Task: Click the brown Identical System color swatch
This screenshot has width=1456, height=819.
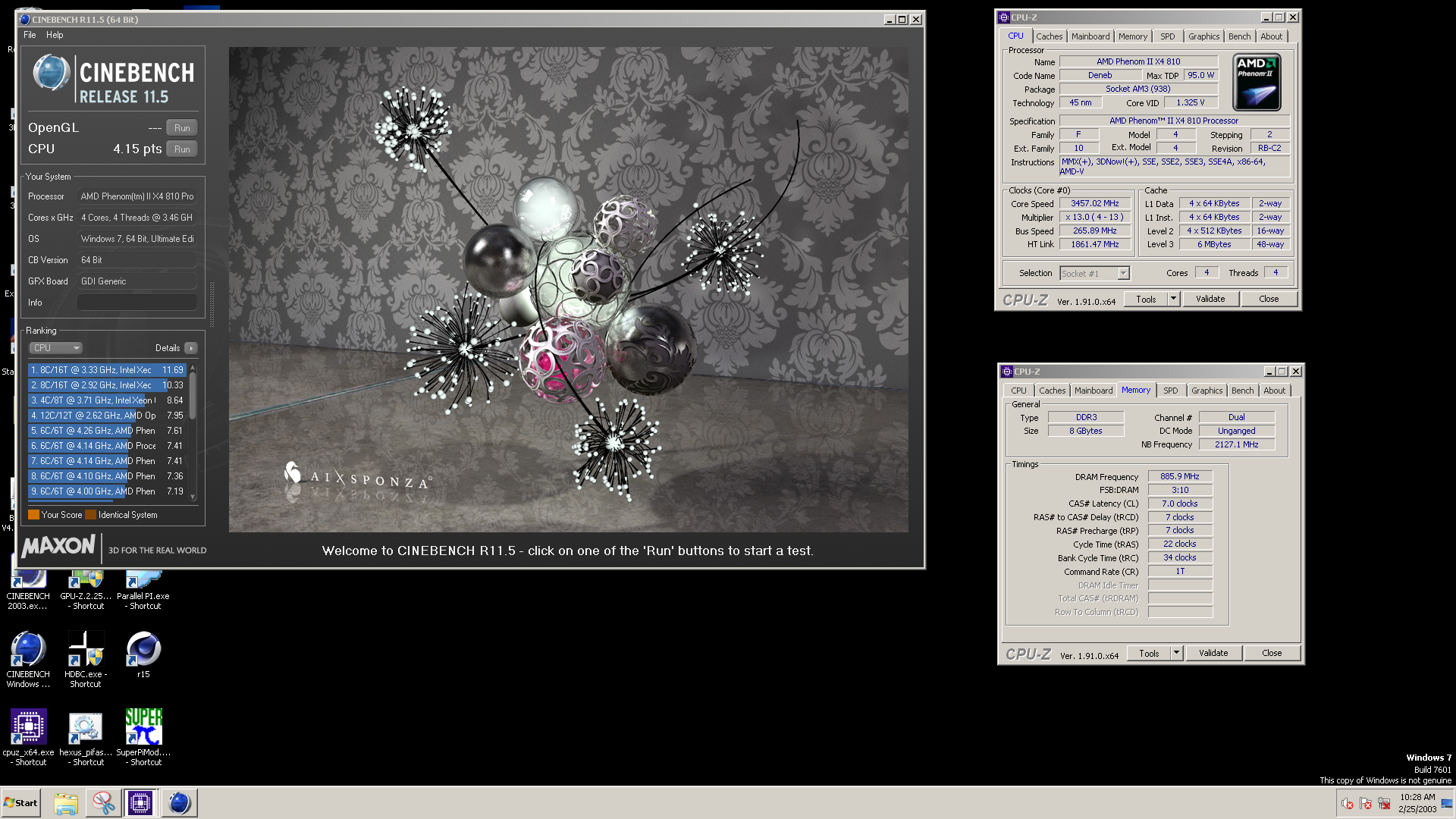Action: click(x=90, y=515)
